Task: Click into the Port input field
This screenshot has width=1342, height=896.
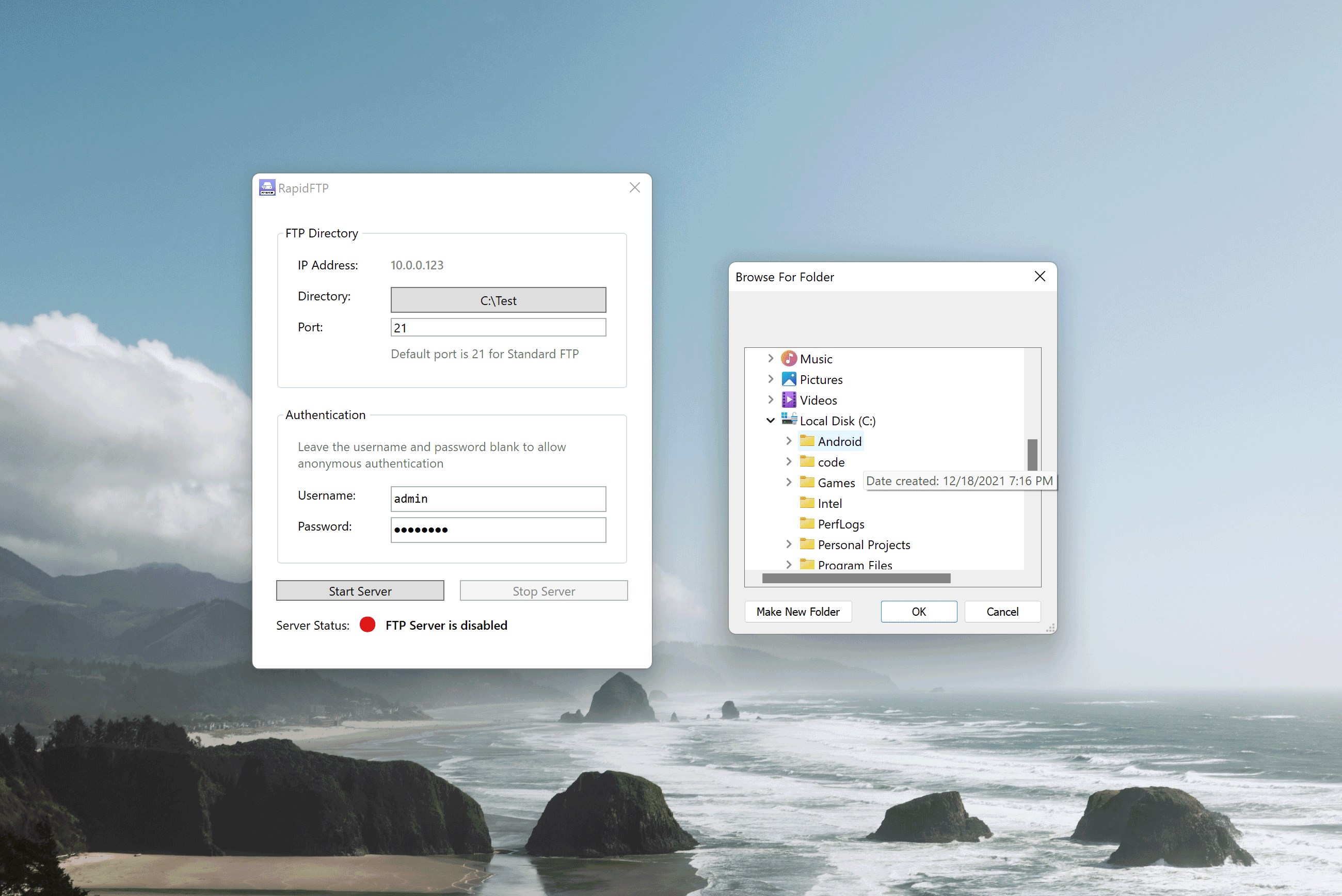Action: 498,327
